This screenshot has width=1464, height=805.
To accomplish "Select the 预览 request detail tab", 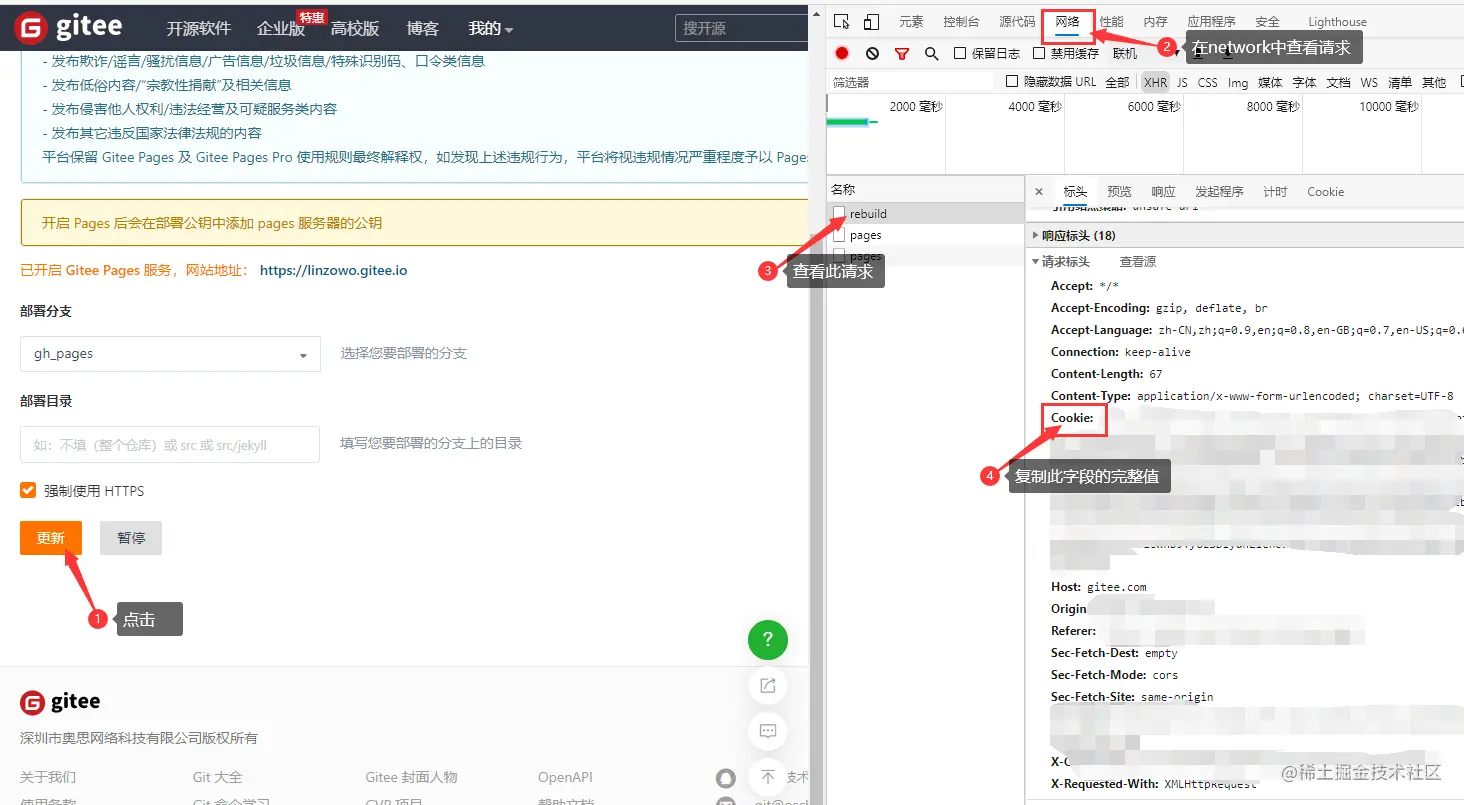I will point(1119,192).
